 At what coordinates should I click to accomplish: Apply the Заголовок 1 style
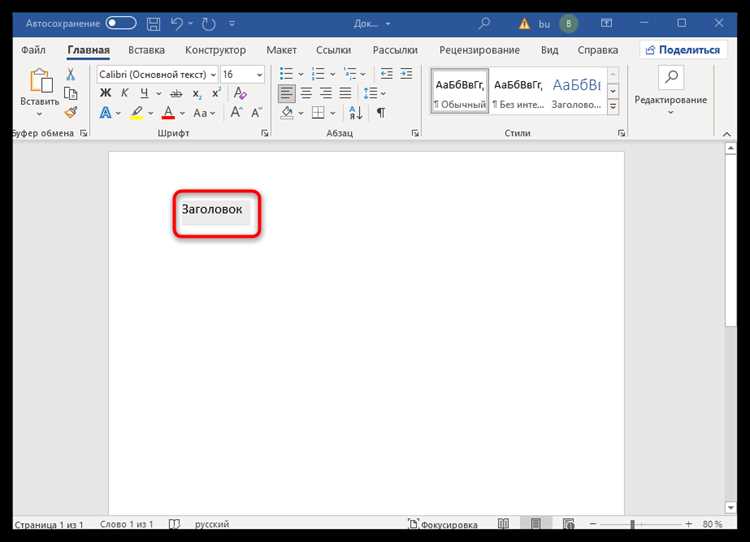click(576, 91)
